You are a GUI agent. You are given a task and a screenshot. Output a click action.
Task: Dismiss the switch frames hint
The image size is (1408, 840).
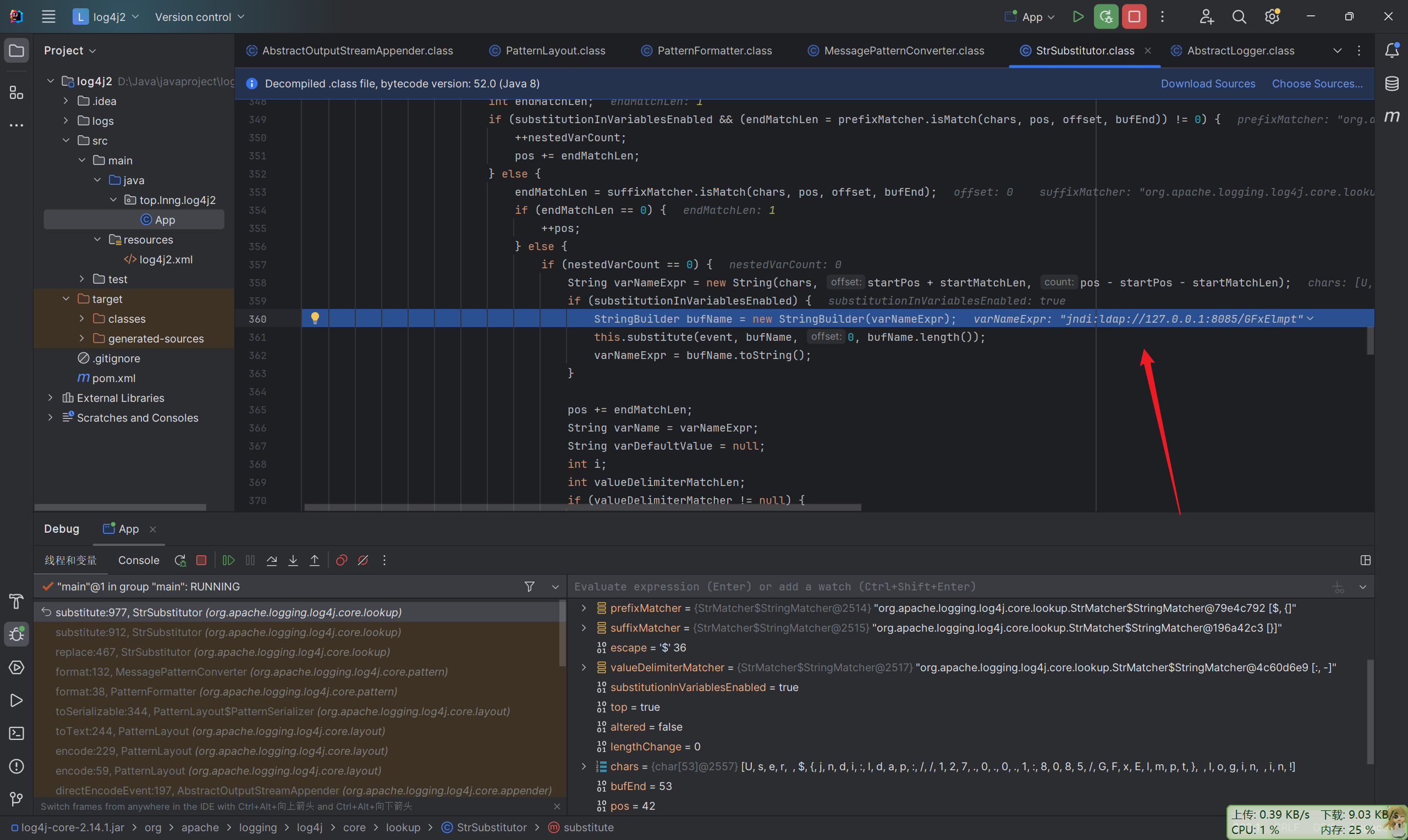pyautogui.click(x=557, y=806)
